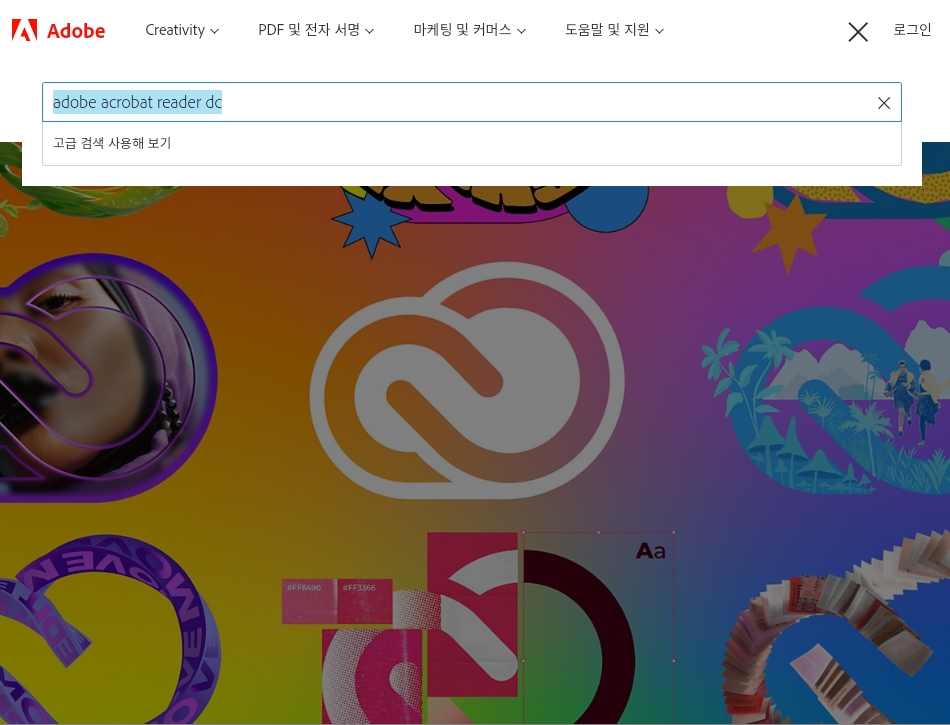The height and width of the screenshot is (725, 950).
Task: Open the Creativity menu
Action: pos(182,30)
